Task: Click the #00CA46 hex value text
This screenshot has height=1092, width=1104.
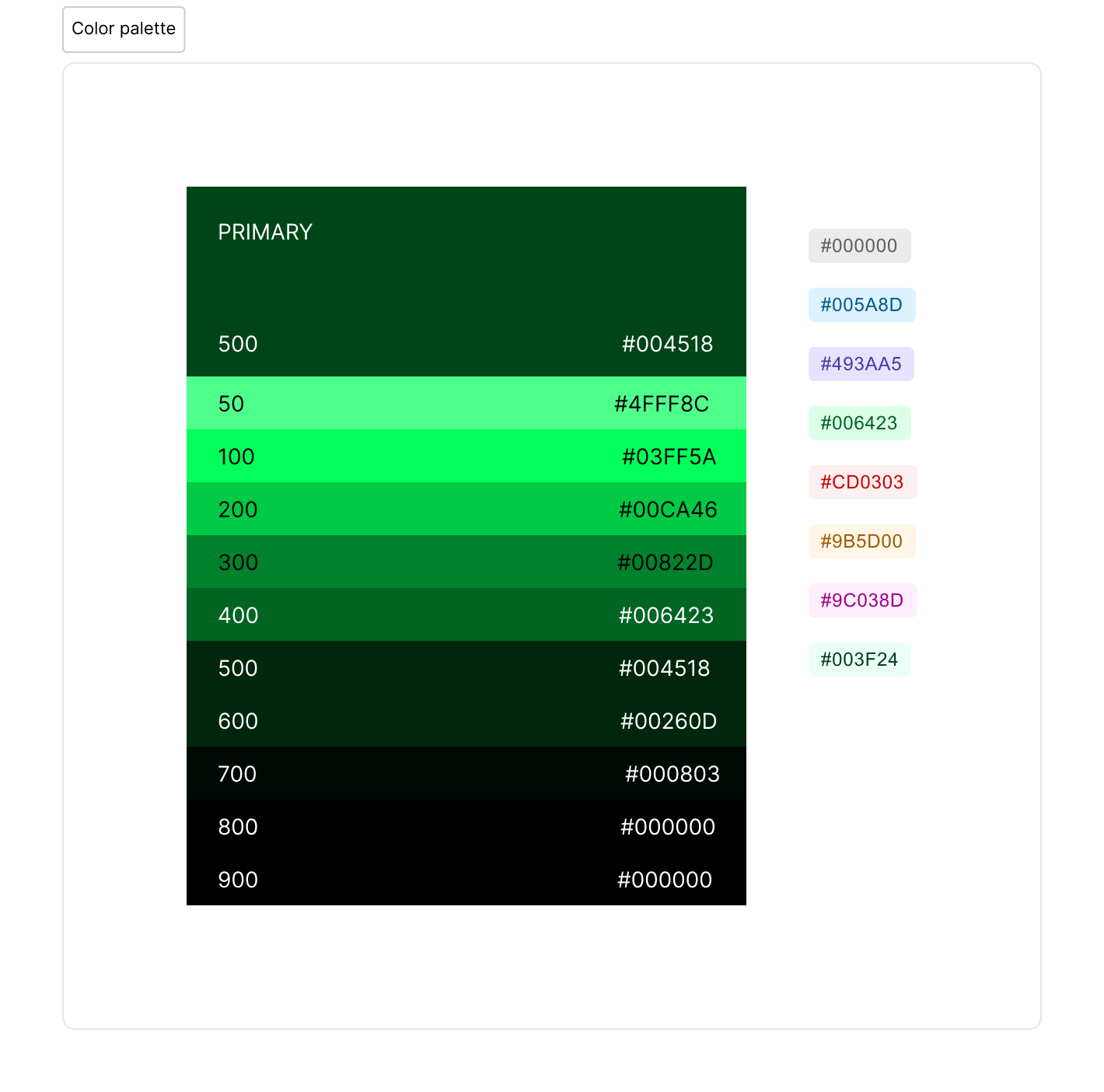Action: pos(668,509)
